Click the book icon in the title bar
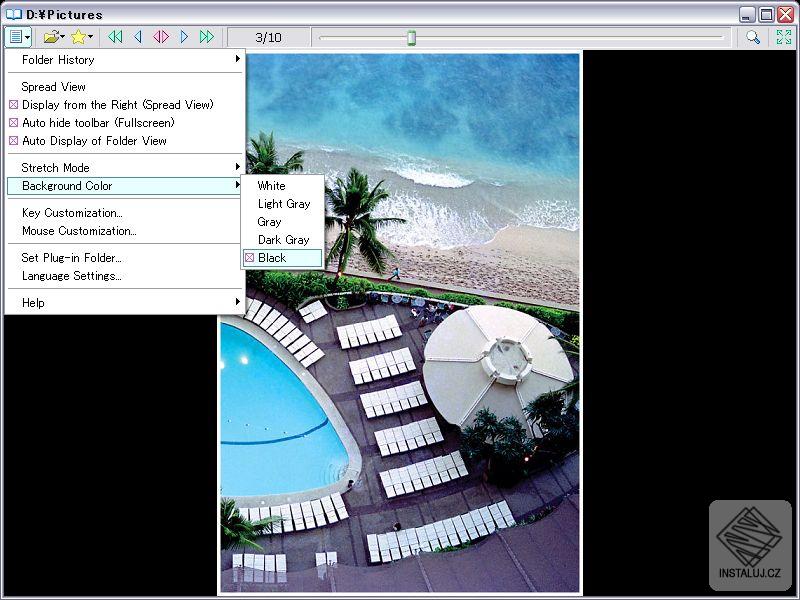Viewport: 800px width, 600px height. click(x=14, y=14)
